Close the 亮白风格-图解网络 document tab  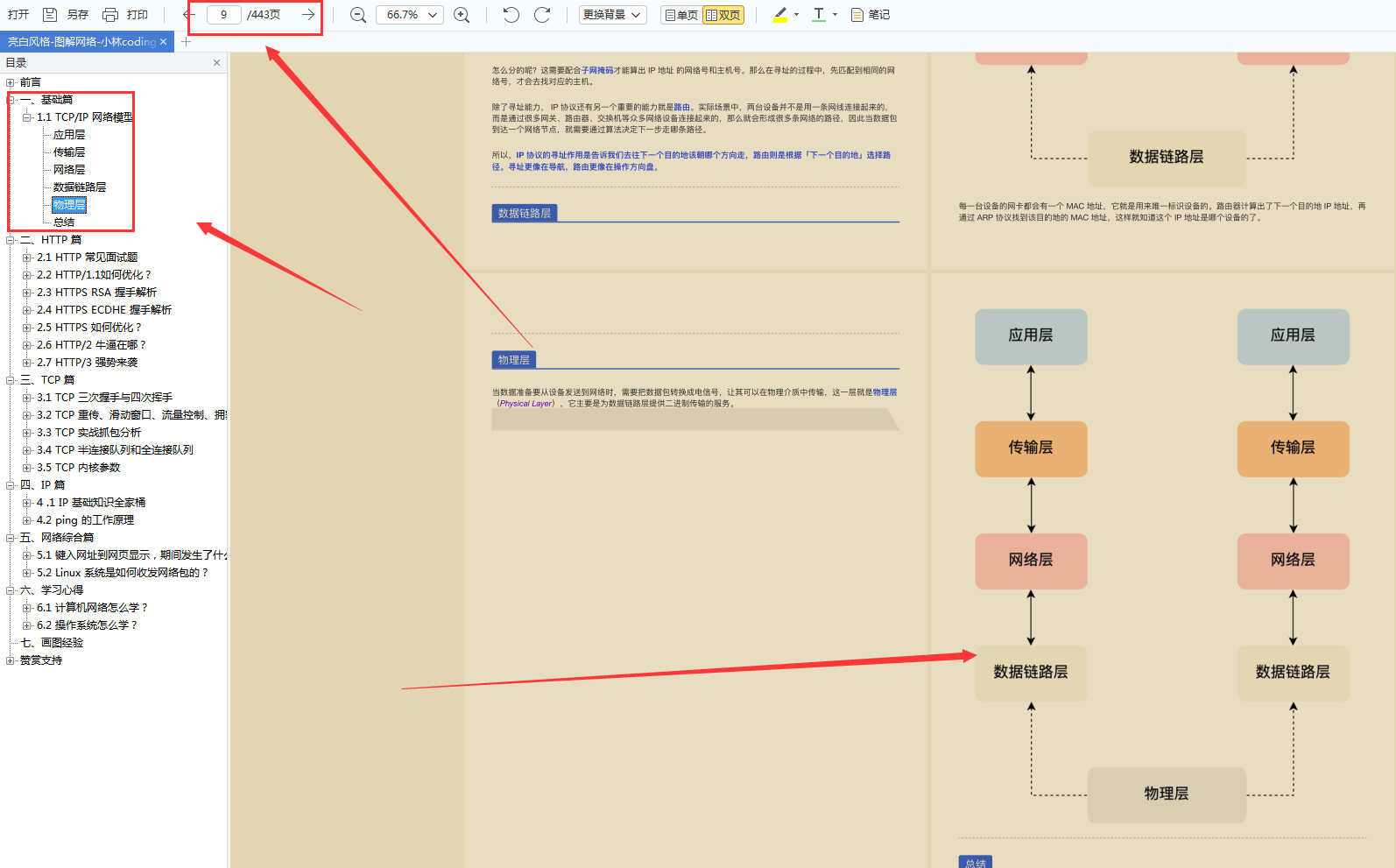(163, 41)
